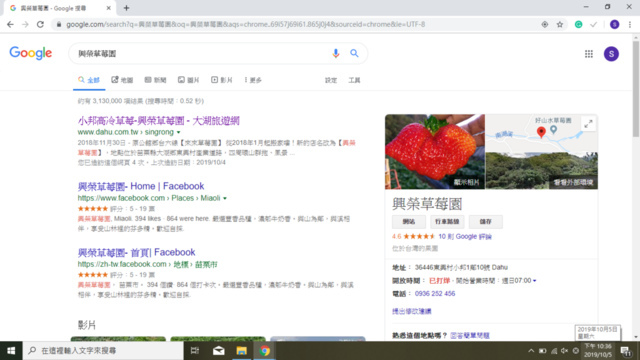Select the 全部 results tab
This screenshot has width=640, height=360.
pyautogui.click(x=89, y=80)
